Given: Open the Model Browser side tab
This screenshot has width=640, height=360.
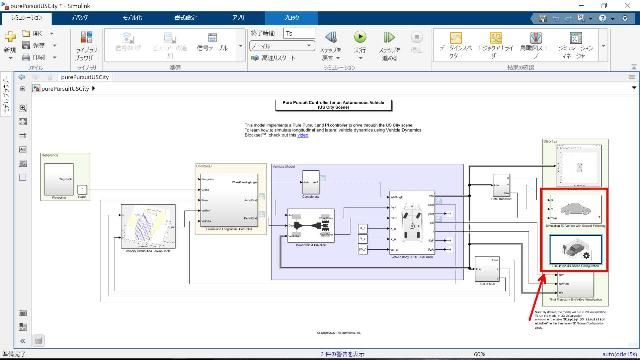Looking at the screenshot, I should pyautogui.click(x=6, y=95).
